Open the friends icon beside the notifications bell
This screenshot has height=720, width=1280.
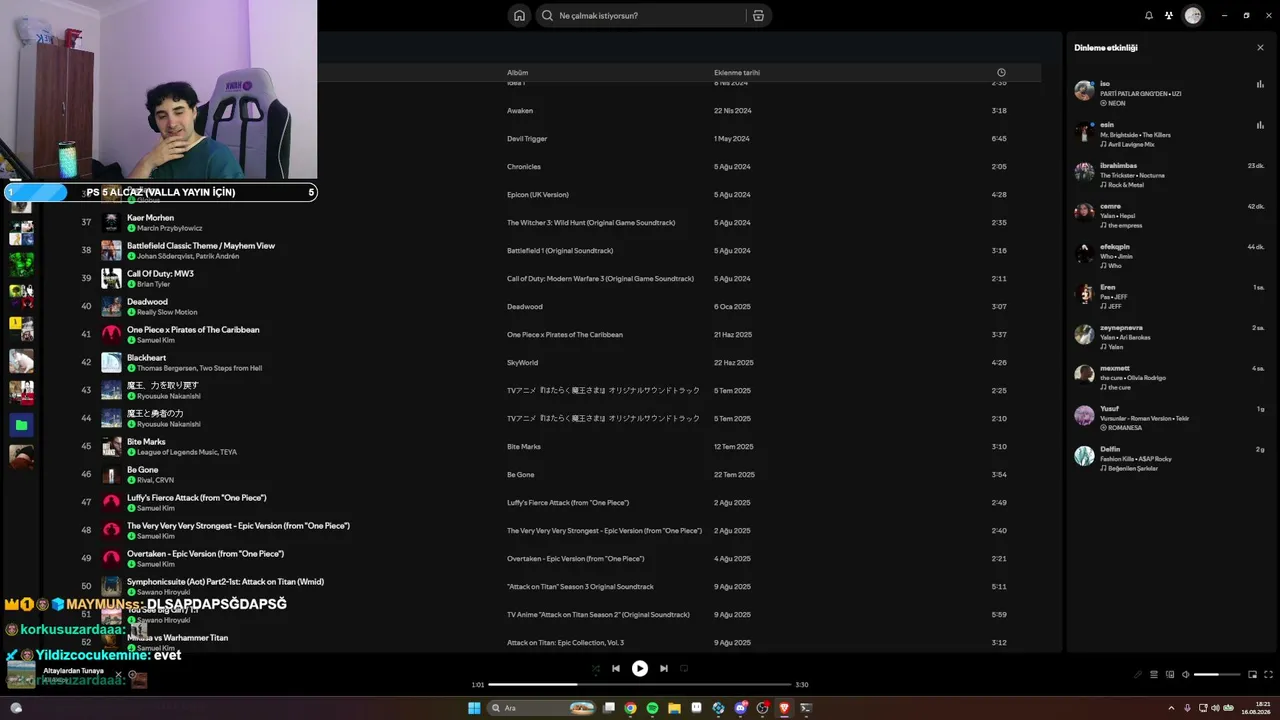pyautogui.click(x=1169, y=16)
